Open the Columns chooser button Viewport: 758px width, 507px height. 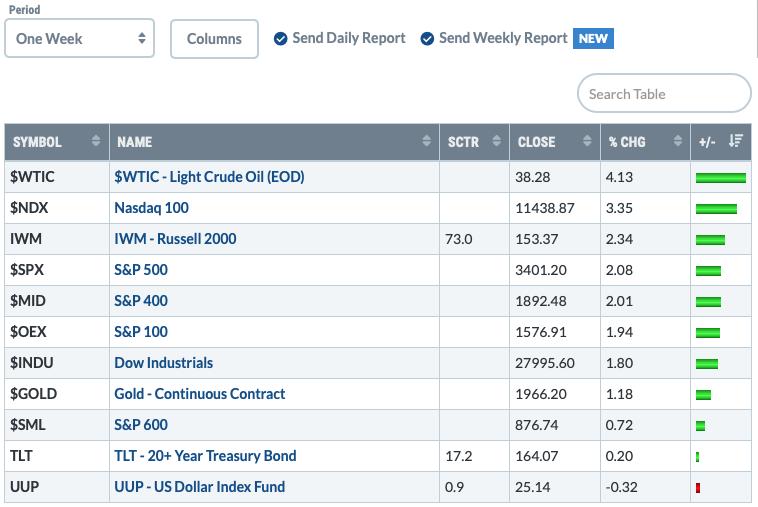[x=214, y=39]
